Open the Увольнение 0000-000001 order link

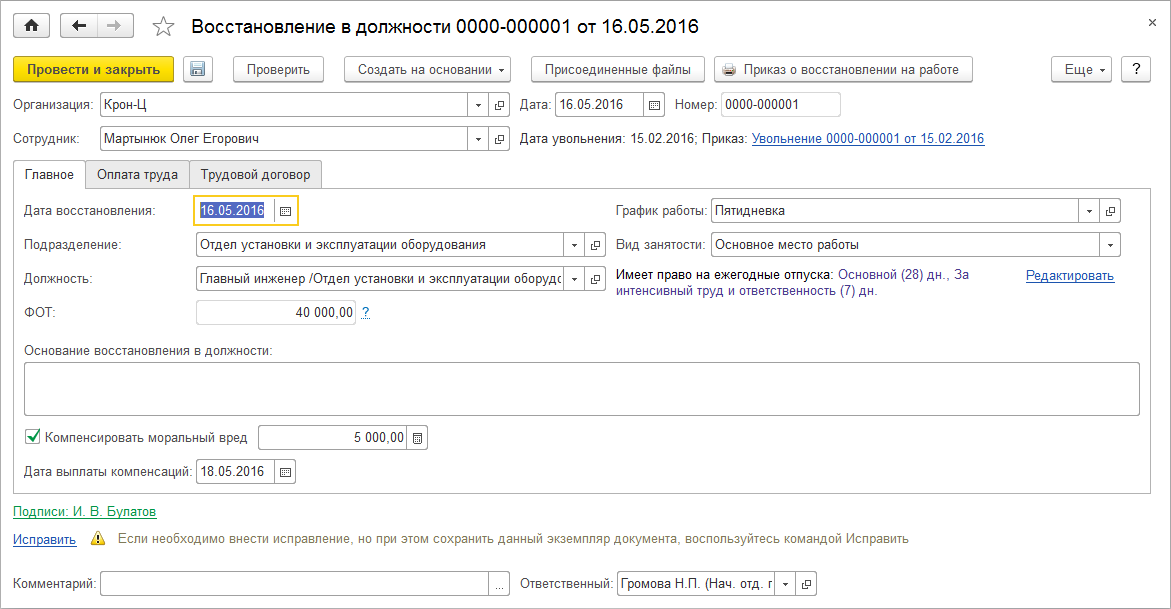(867, 139)
